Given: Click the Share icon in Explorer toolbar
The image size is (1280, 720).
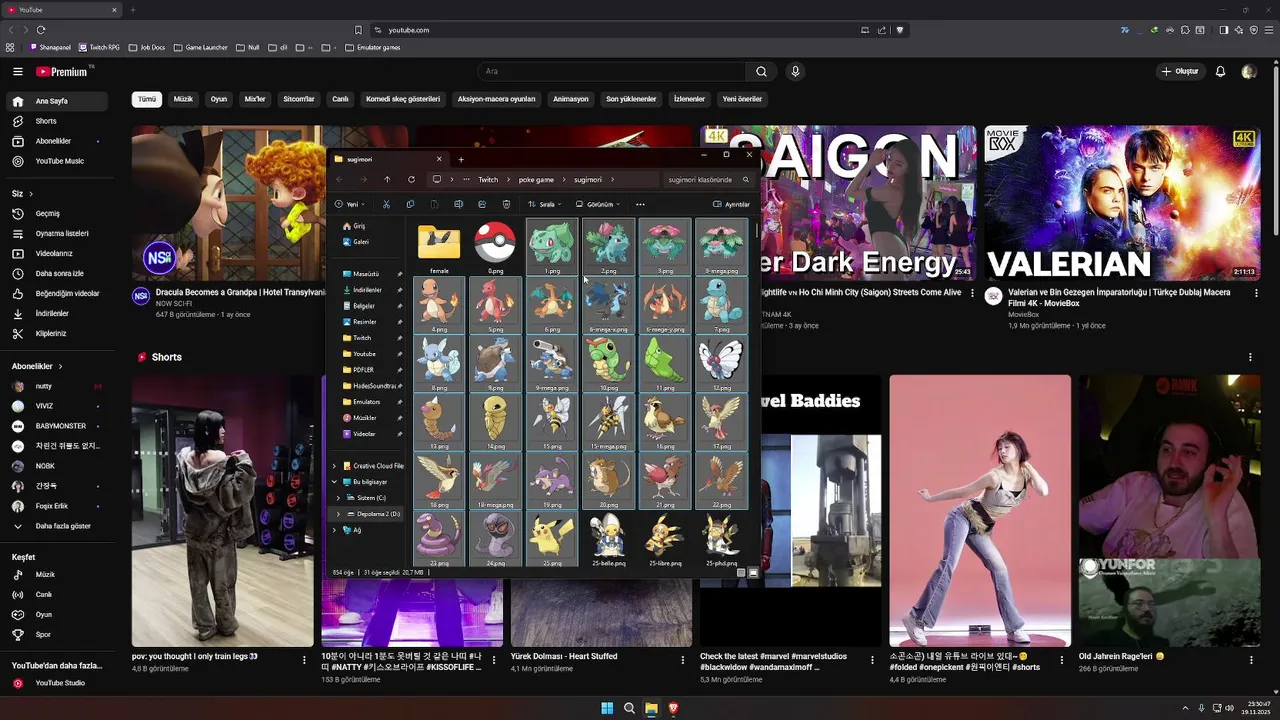Looking at the screenshot, I should (x=482, y=204).
